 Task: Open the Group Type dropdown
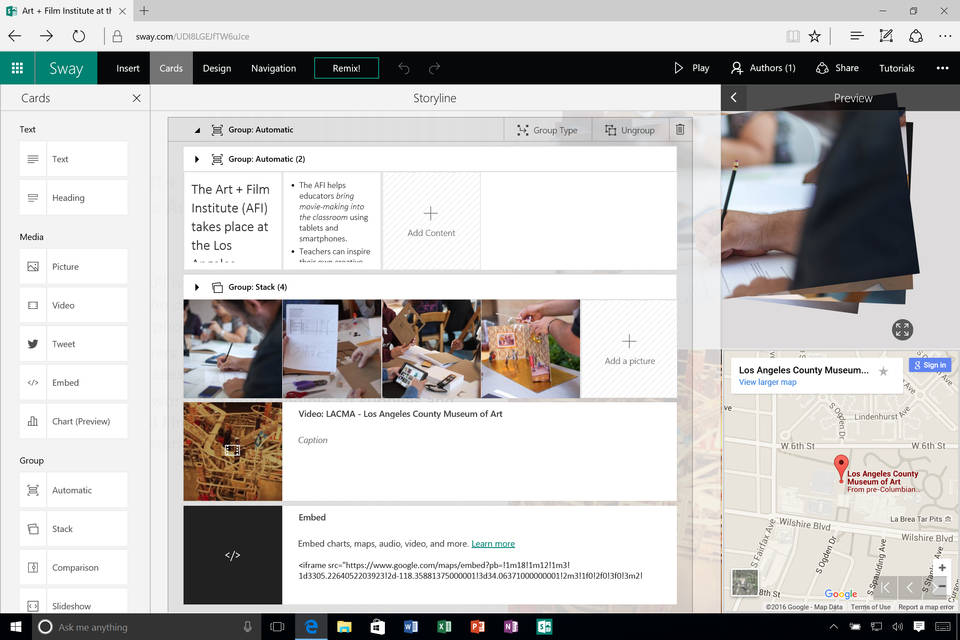pyautogui.click(x=548, y=129)
